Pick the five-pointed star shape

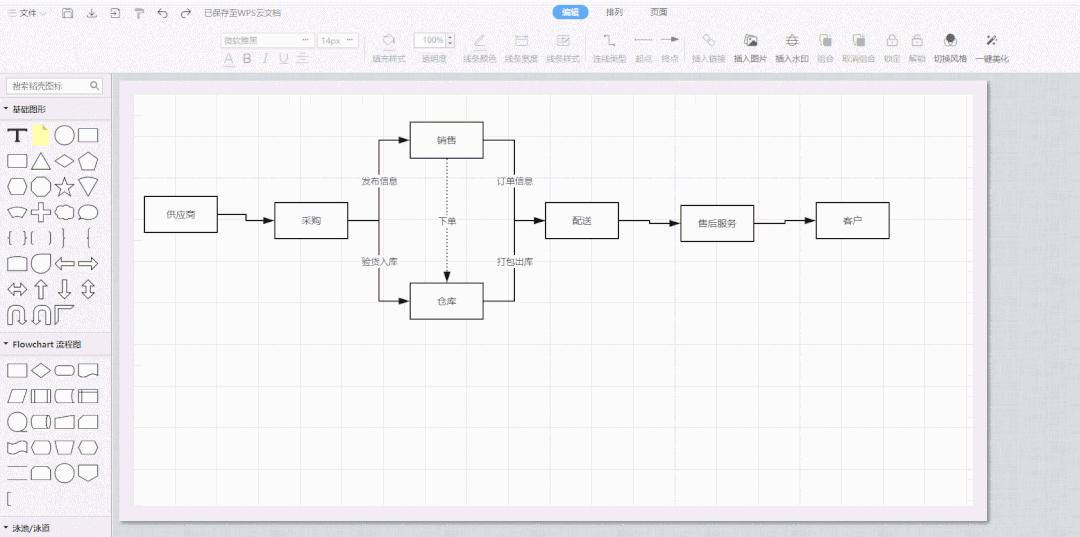tap(65, 186)
